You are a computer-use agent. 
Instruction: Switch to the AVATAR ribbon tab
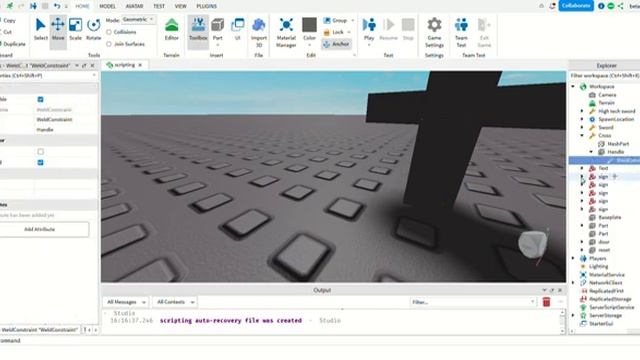pyautogui.click(x=134, y=6)
